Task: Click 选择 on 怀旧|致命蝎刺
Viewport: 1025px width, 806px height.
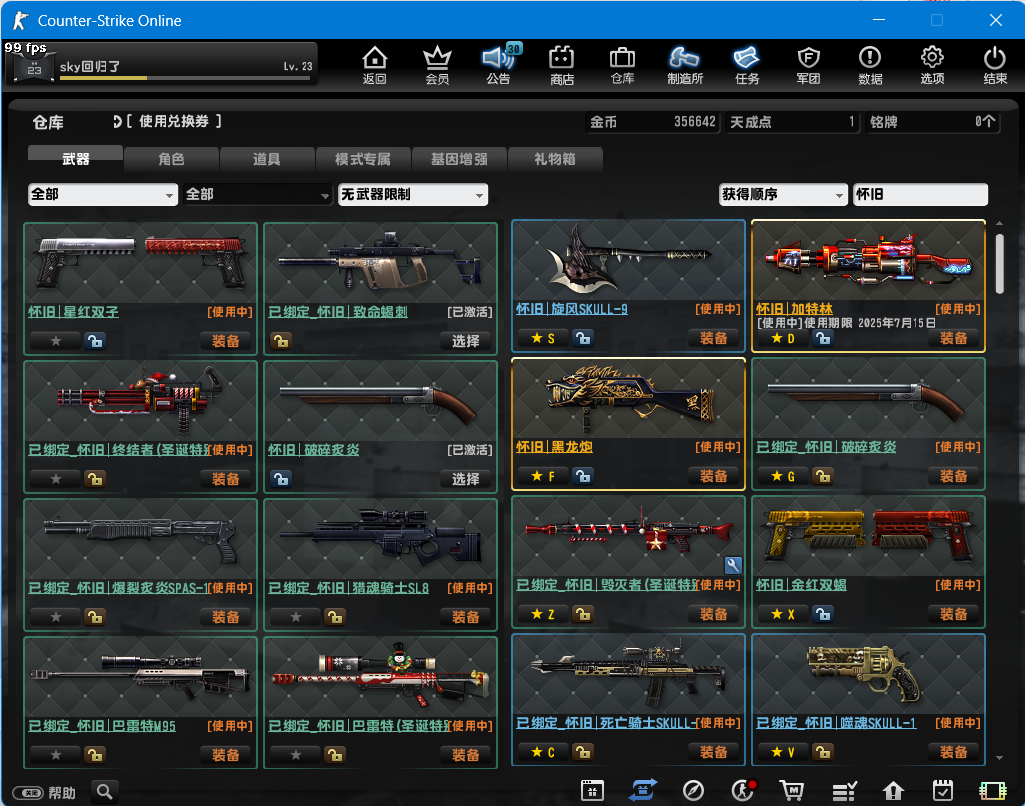Action: coord(465,341)
